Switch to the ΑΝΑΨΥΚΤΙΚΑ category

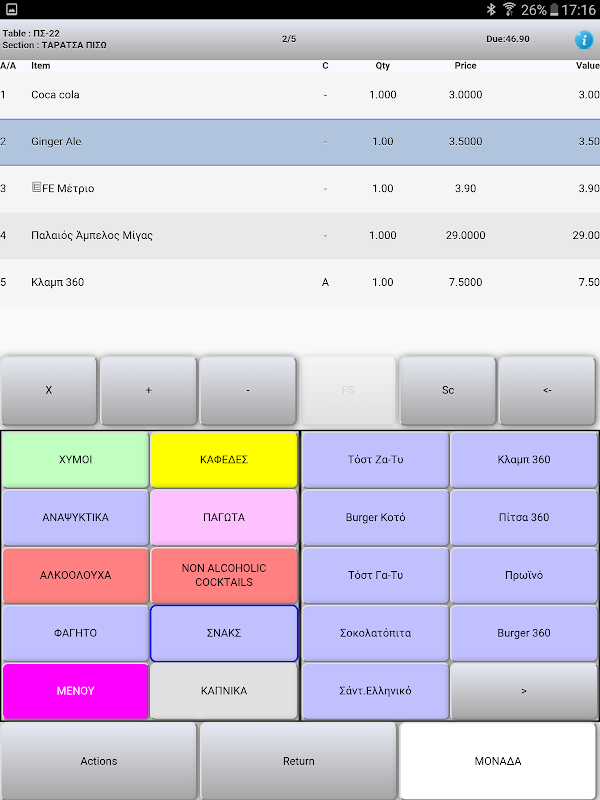(x=76, y=517)
